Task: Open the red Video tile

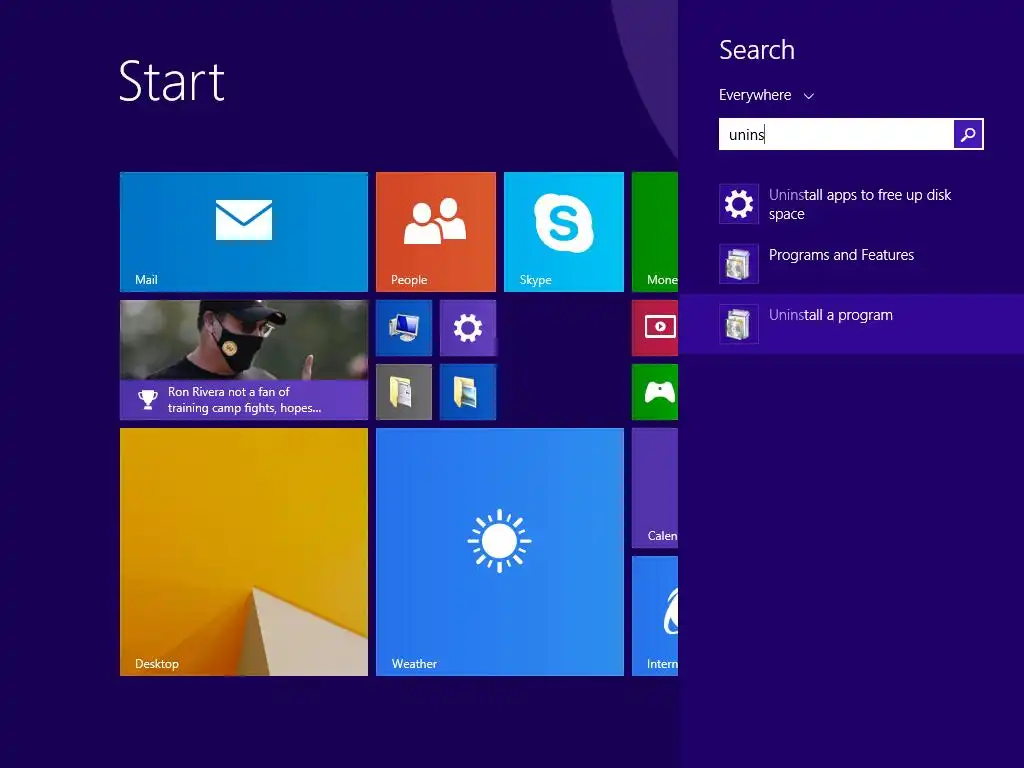Action: 655,328
